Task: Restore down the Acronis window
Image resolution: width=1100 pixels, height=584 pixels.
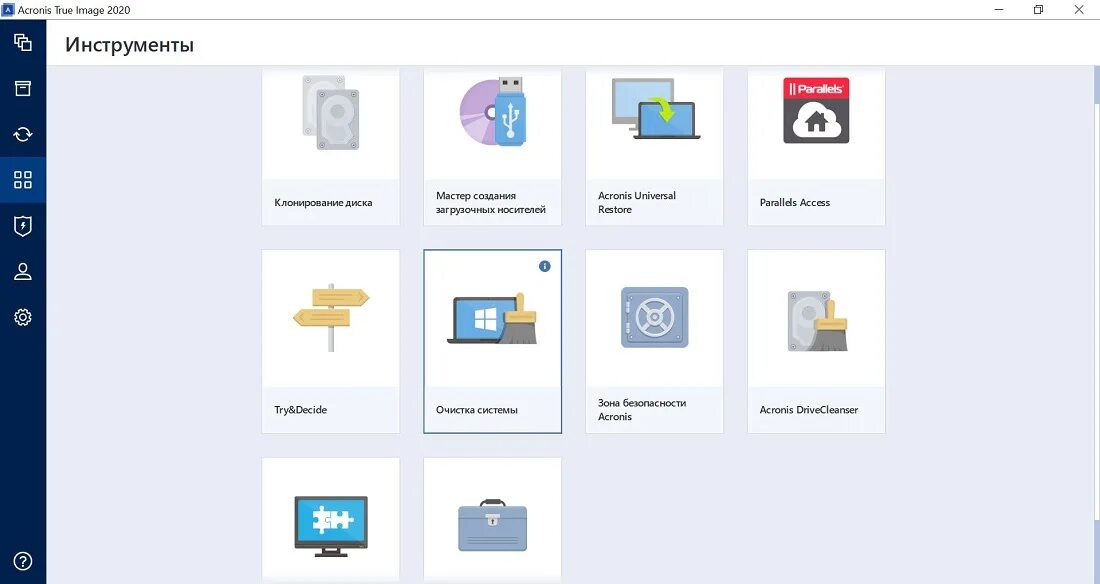Action: click(x=1038, y=10)
